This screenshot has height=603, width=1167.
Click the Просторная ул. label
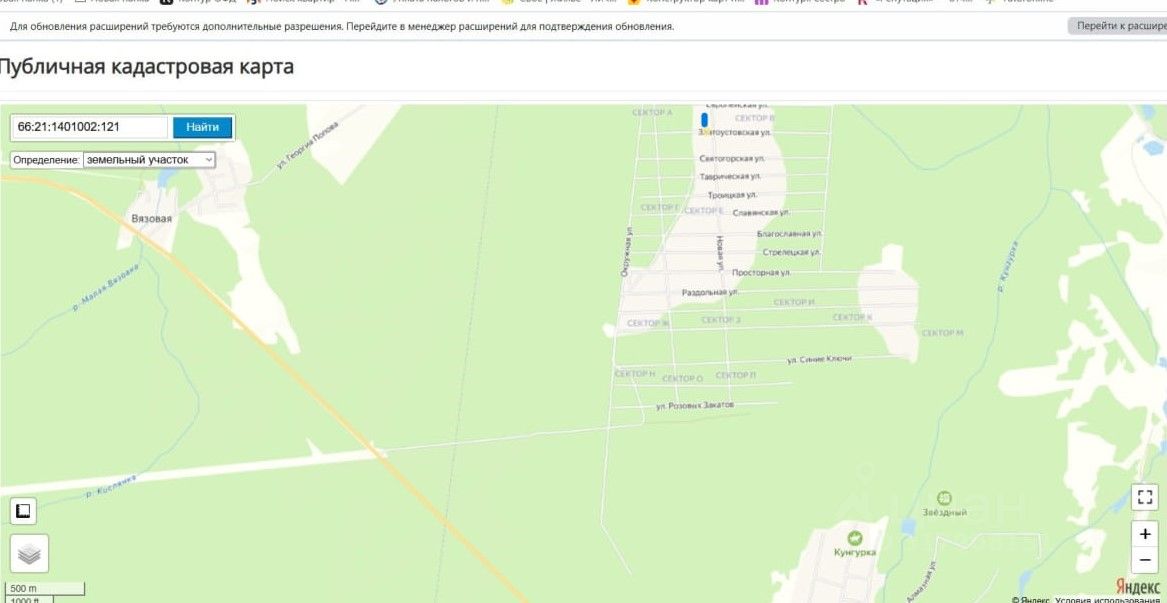point(761,272)
